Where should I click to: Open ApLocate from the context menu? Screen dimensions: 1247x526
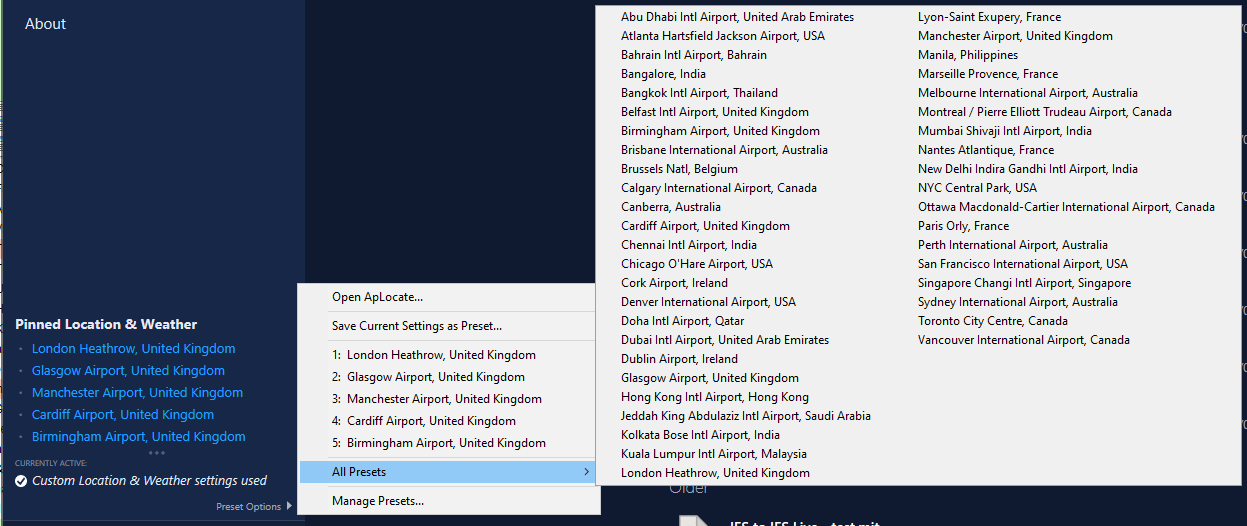point(377,297)
